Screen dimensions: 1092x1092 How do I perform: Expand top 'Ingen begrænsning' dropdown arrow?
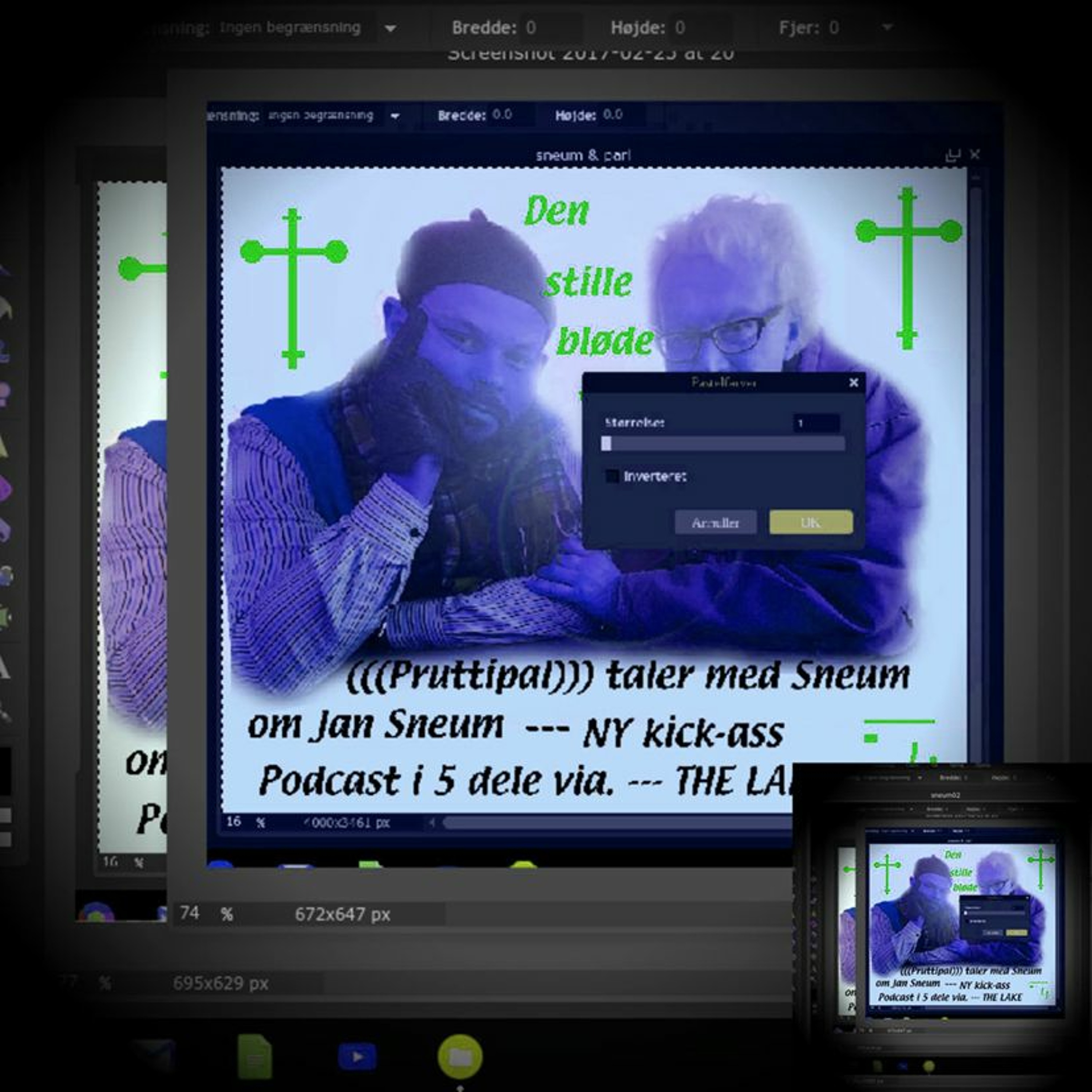[390, 28]
